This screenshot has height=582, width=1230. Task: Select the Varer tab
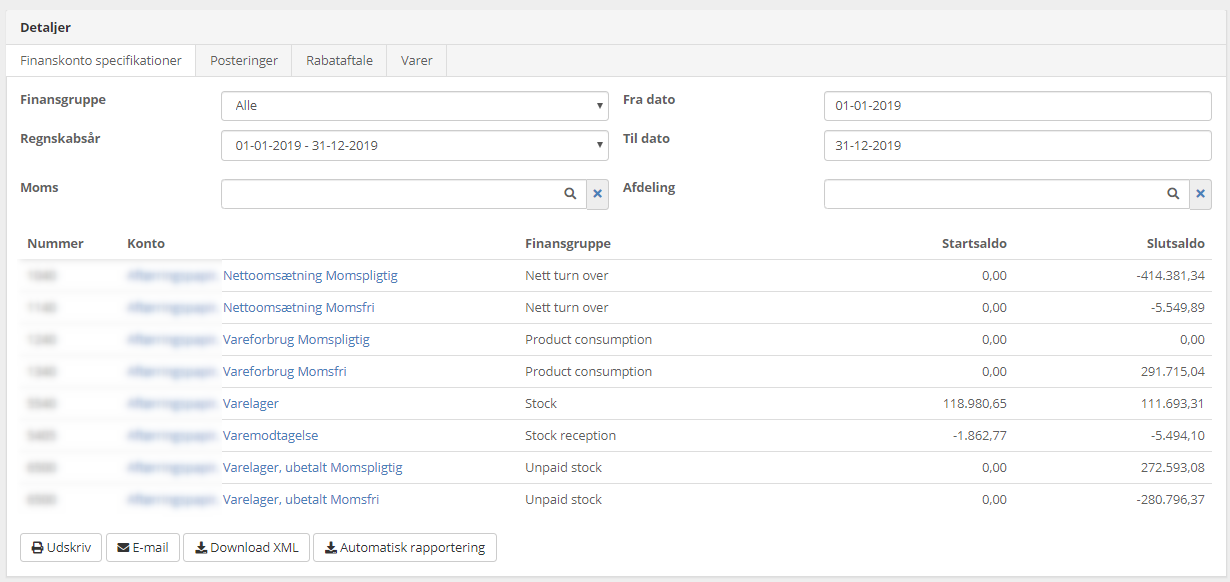click(416, 60)
